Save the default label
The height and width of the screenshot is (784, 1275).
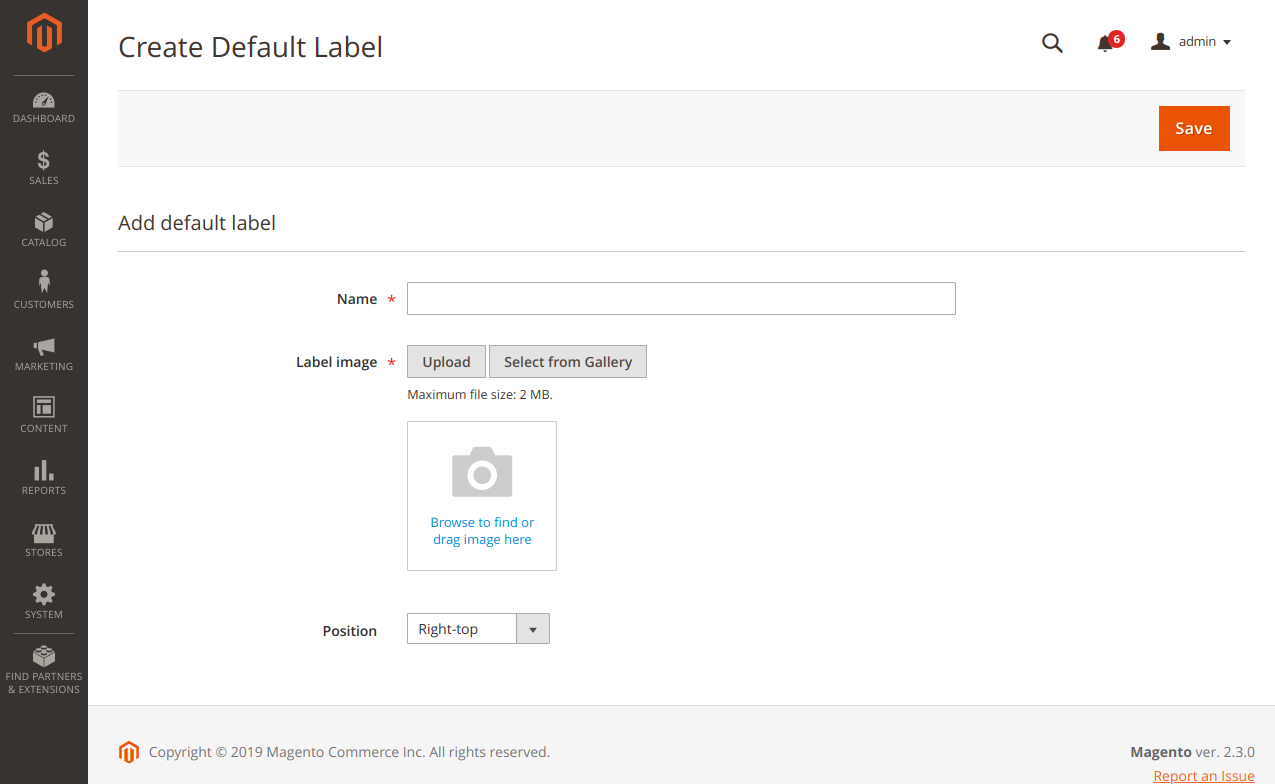(x=1194, y=128)
